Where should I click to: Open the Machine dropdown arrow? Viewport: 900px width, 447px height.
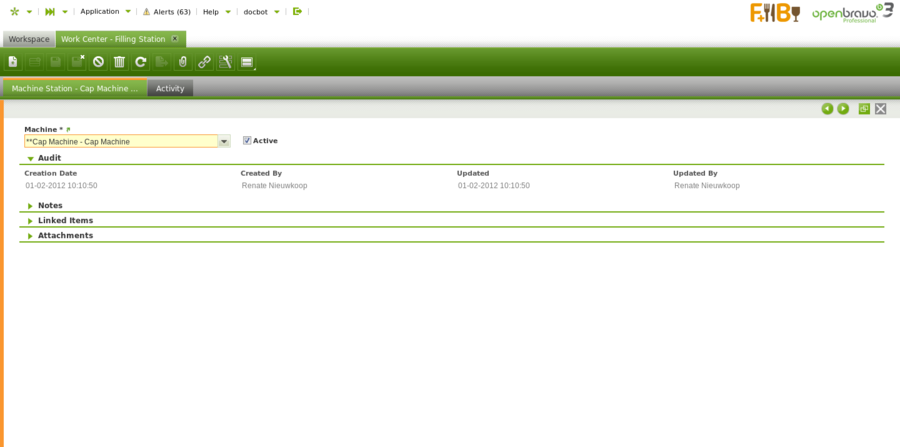click(x=224, y=142)
